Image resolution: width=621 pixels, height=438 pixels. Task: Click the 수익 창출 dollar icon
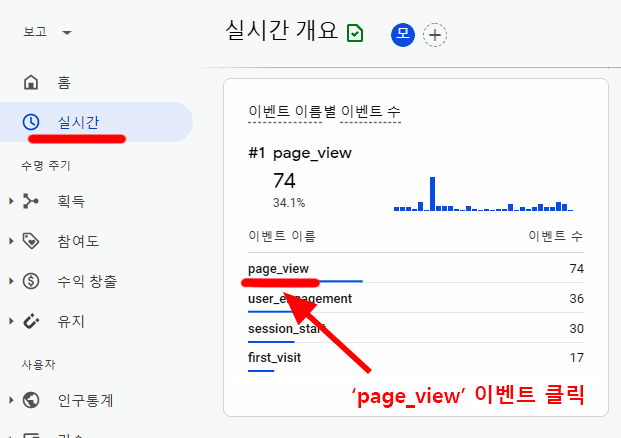pos(31,281)
